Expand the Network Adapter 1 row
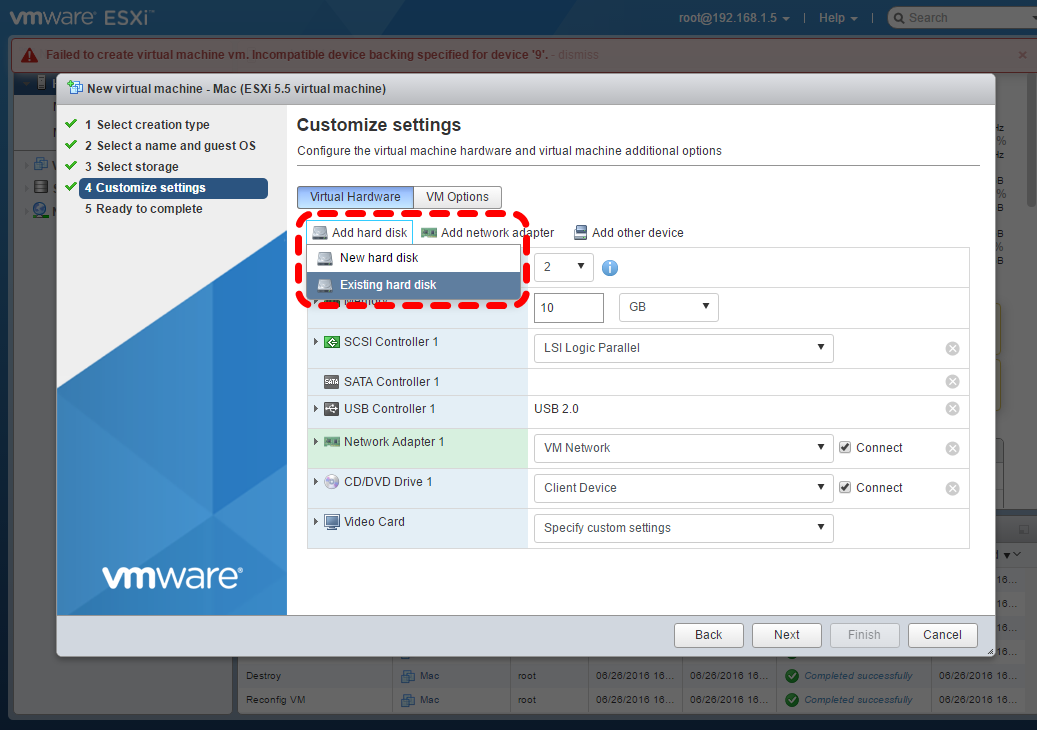 click(315, 442)
